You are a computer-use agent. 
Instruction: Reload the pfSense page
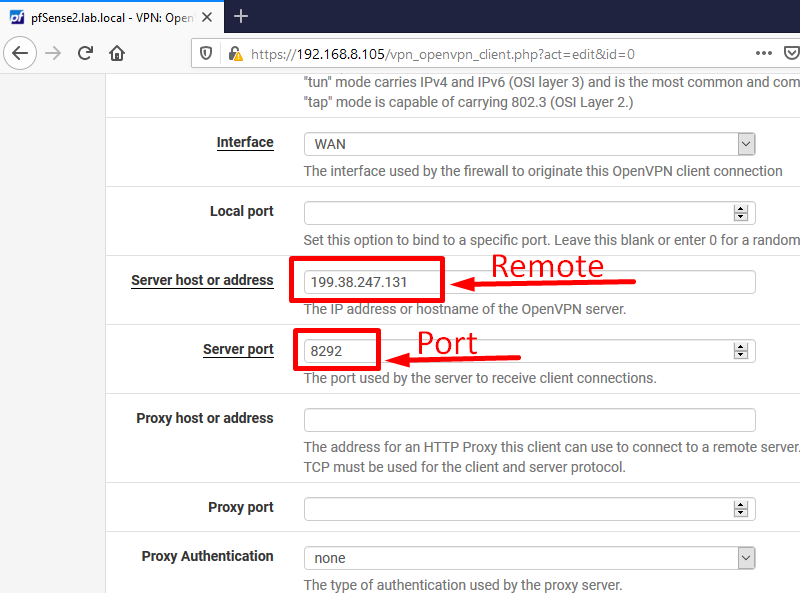[x=85, y=53]
